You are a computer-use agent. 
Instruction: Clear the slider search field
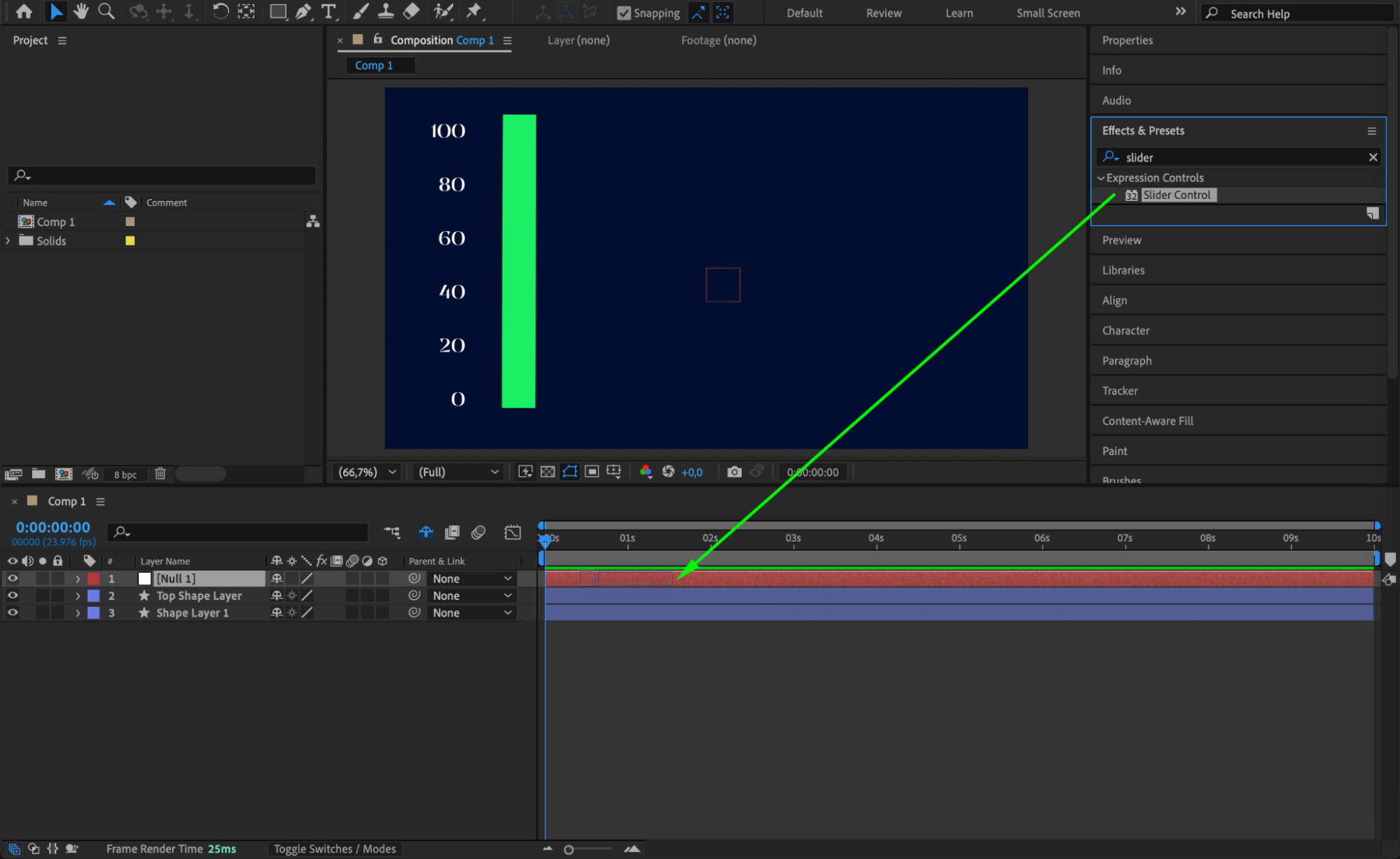tap(1373, 158)
